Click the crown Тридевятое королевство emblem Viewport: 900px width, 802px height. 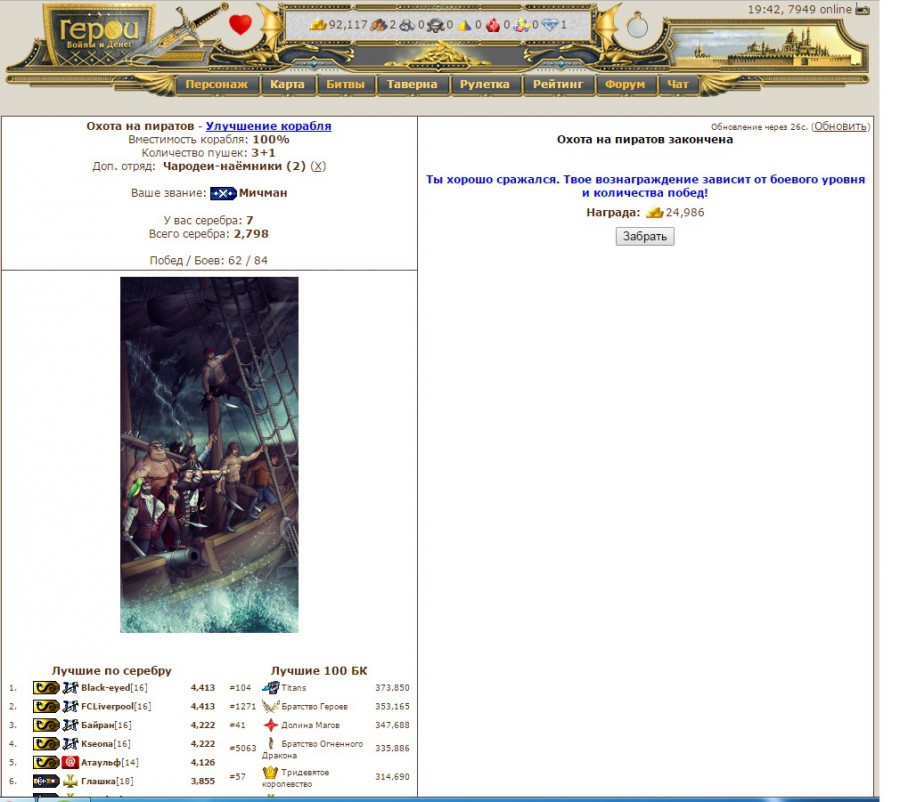pyautogui.click(x=270, y=773)
